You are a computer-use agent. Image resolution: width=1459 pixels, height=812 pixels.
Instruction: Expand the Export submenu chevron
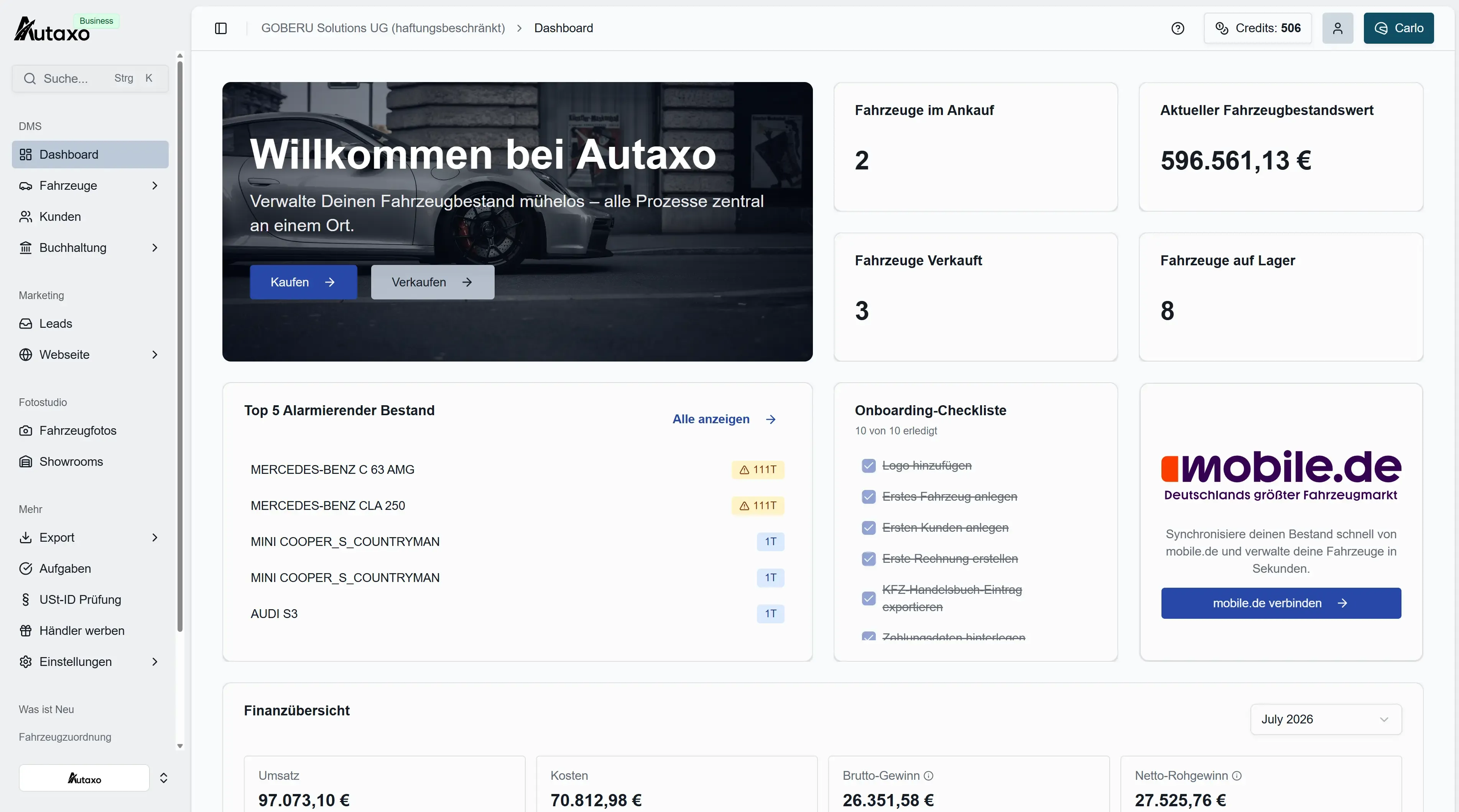click(155, 538)
